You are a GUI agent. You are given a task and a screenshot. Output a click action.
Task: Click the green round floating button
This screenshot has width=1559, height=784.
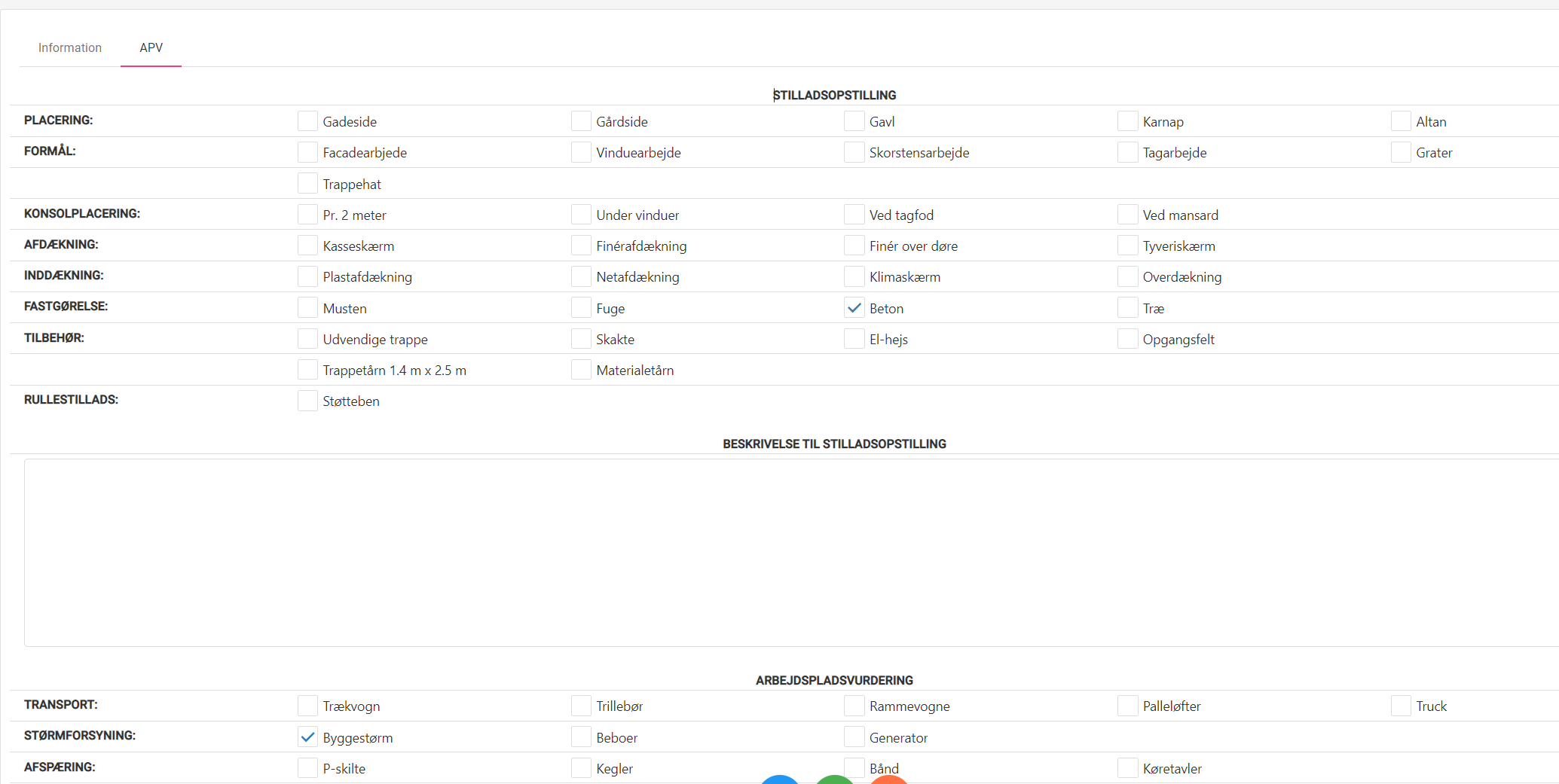[x=834, y=779]
